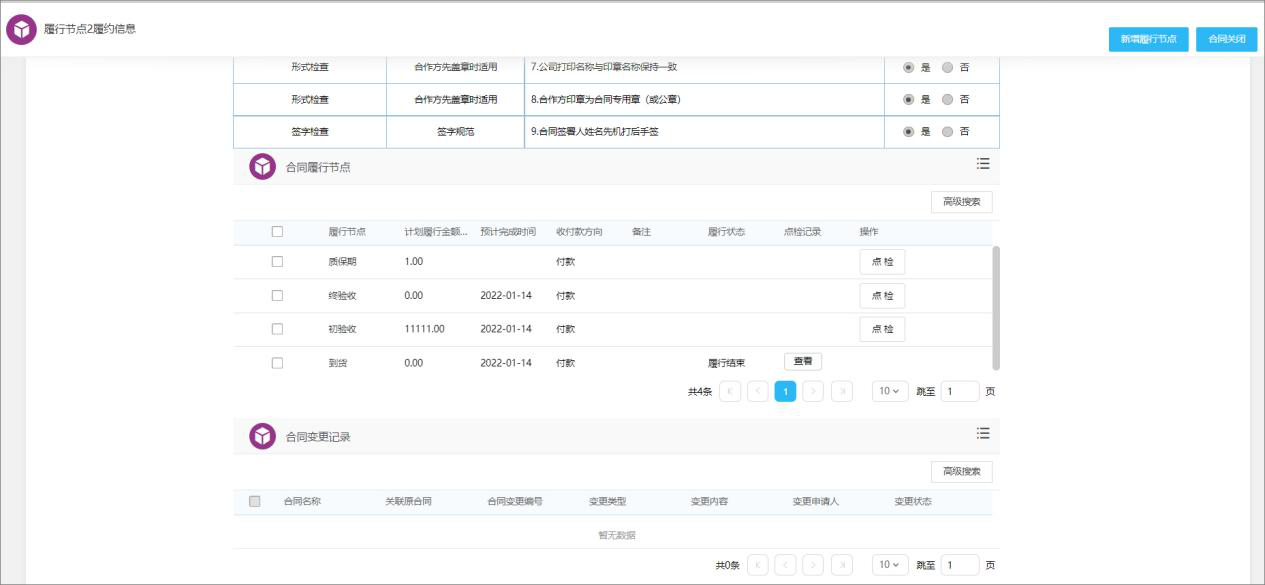Click the page header cube logo icon

pyautogui.click(x=21, y=30)
